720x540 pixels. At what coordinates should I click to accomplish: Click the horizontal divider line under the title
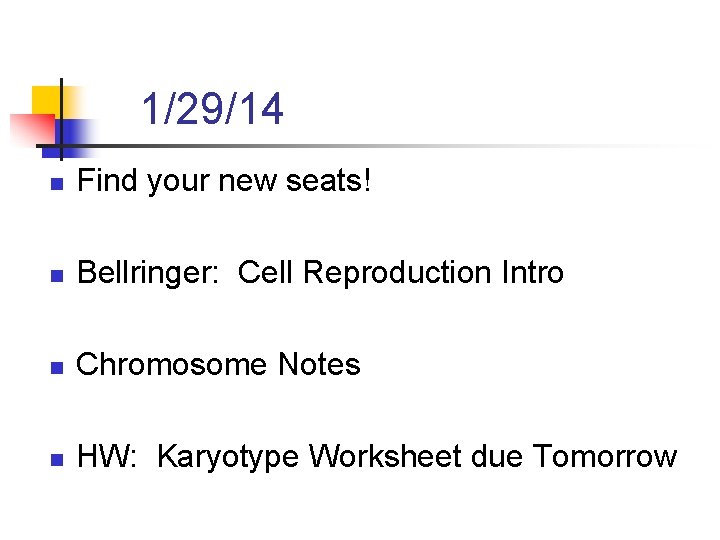tap(400, 146)
